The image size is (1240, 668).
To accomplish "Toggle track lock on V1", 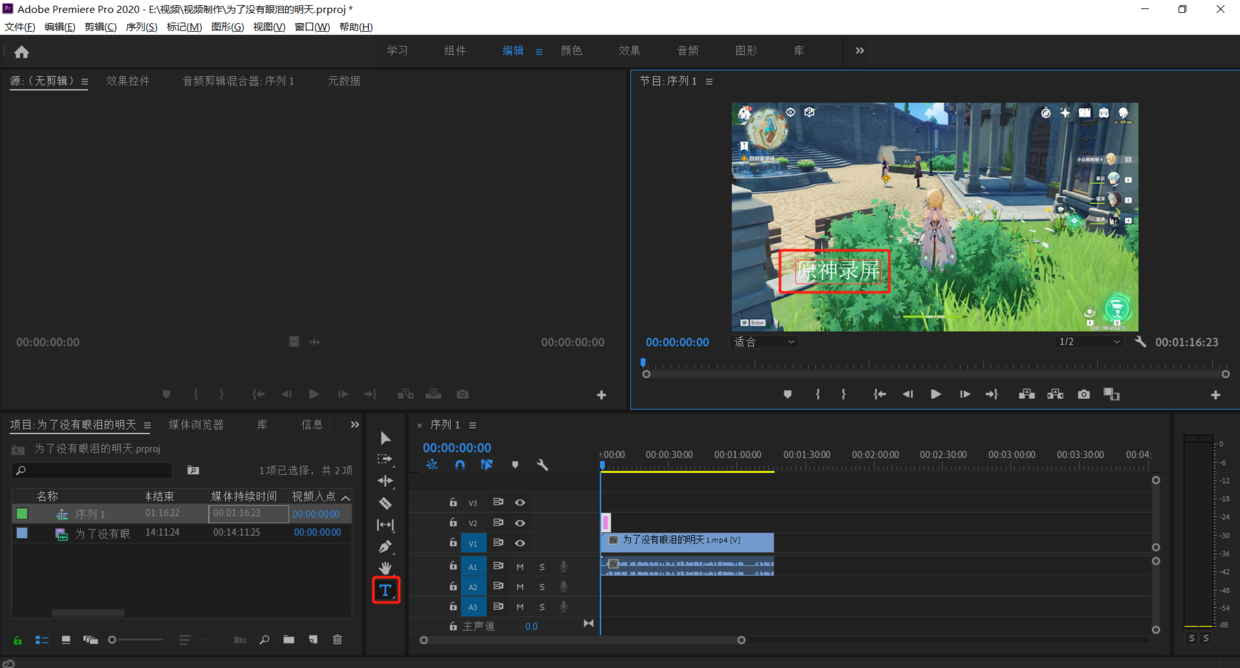I will click(x=453, y=543).
